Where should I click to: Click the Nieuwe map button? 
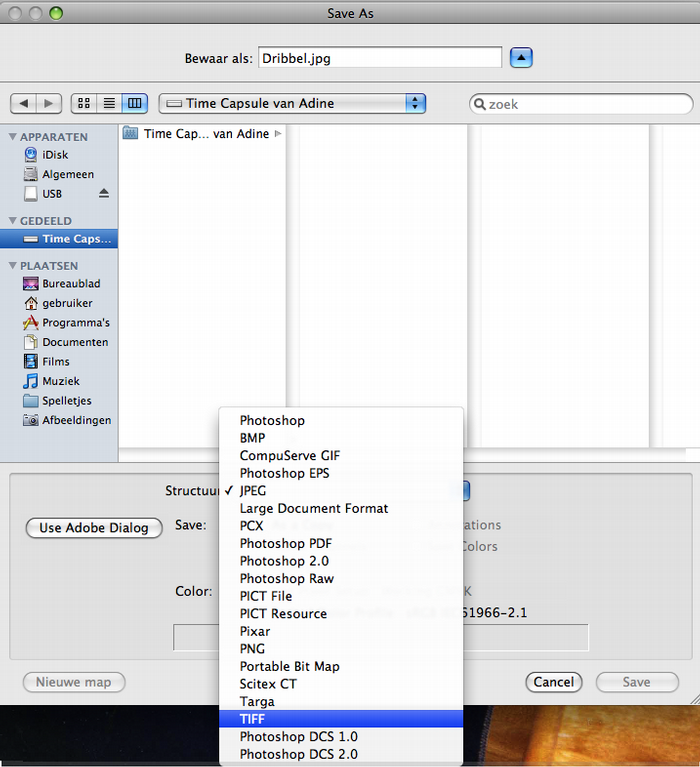[74, 682]
